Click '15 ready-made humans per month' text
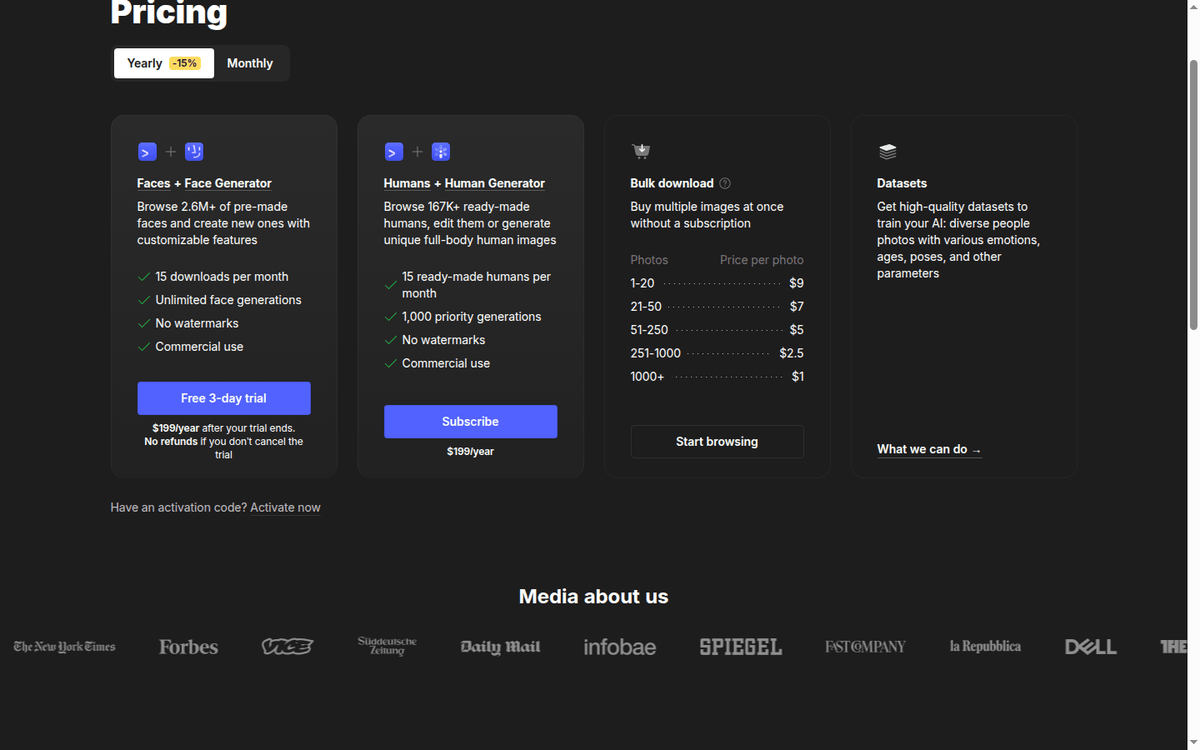This screenshot has width=1200, height=750. point(476,285)
